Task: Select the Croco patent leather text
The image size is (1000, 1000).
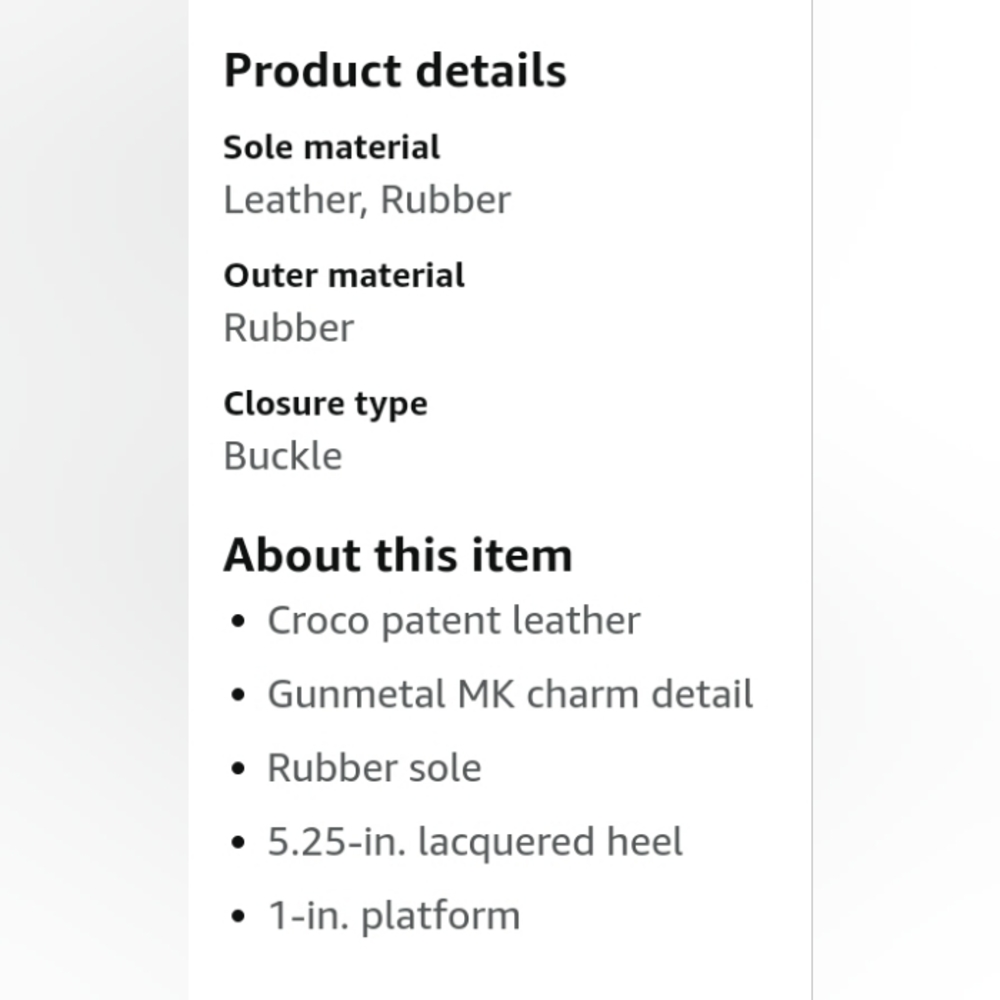Action: [453, 620]
